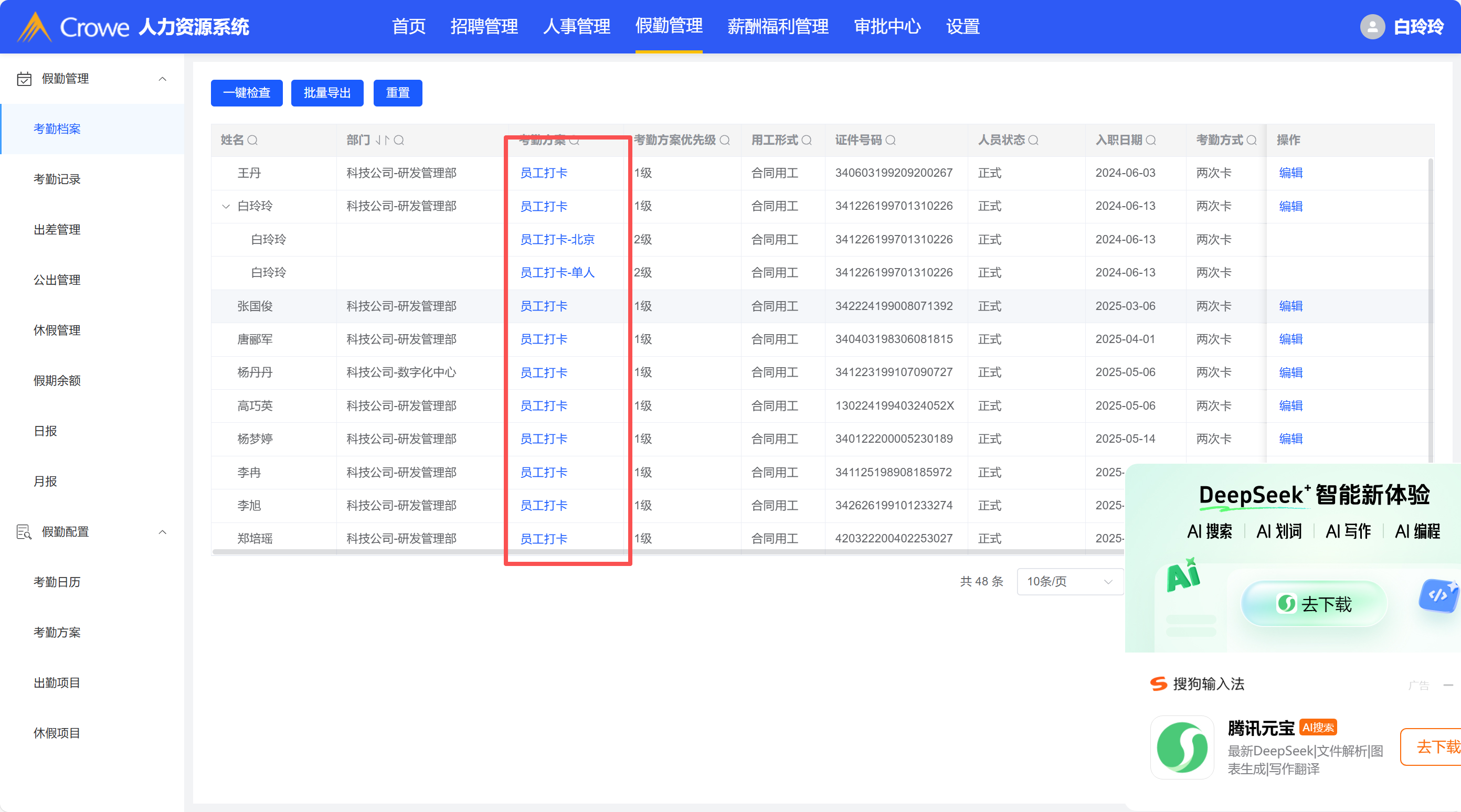1461x812 pixels.
Task: Click the search icon beside 姓名 column
Action: tap(252, 140)
